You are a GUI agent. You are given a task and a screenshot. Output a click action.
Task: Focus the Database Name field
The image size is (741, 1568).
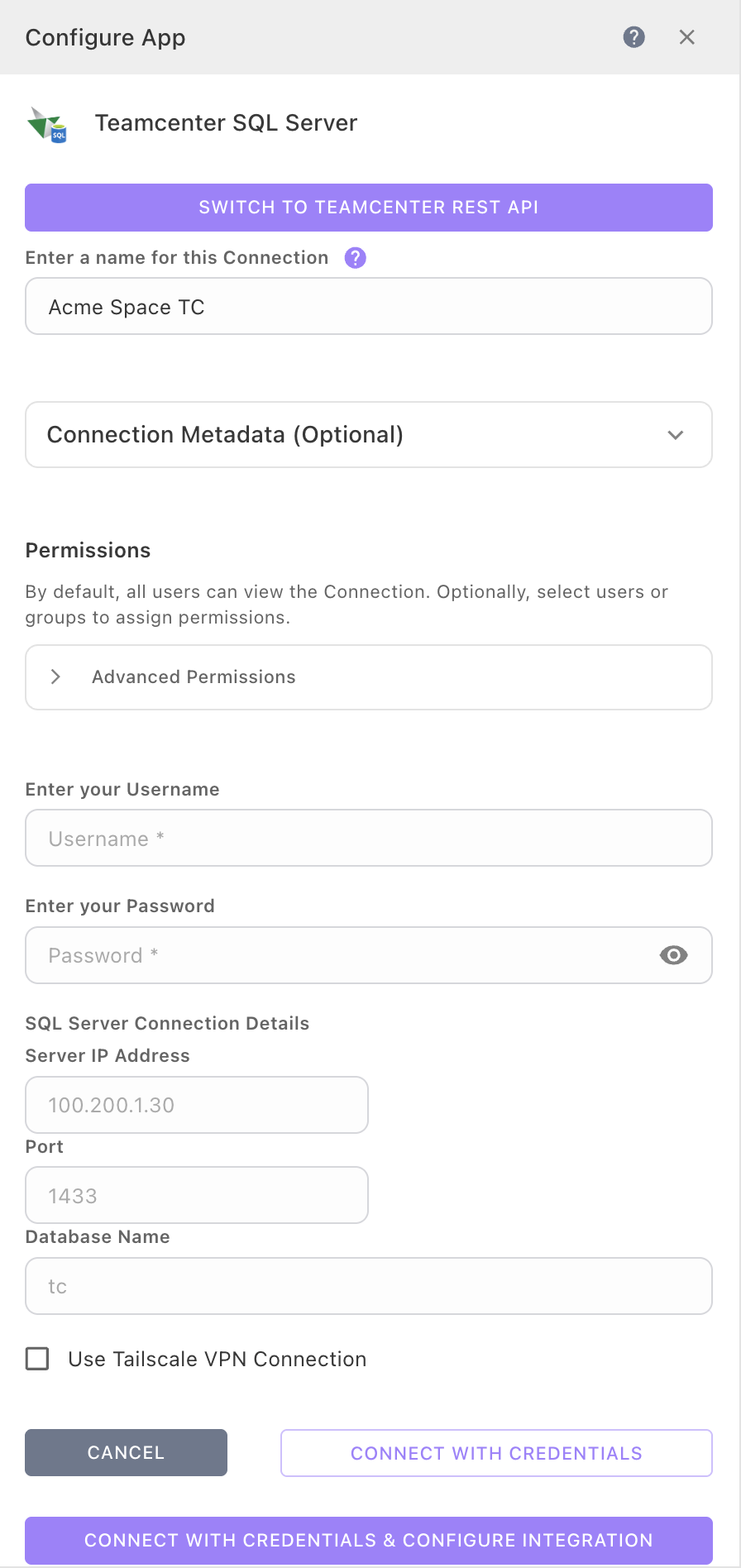369,1286
